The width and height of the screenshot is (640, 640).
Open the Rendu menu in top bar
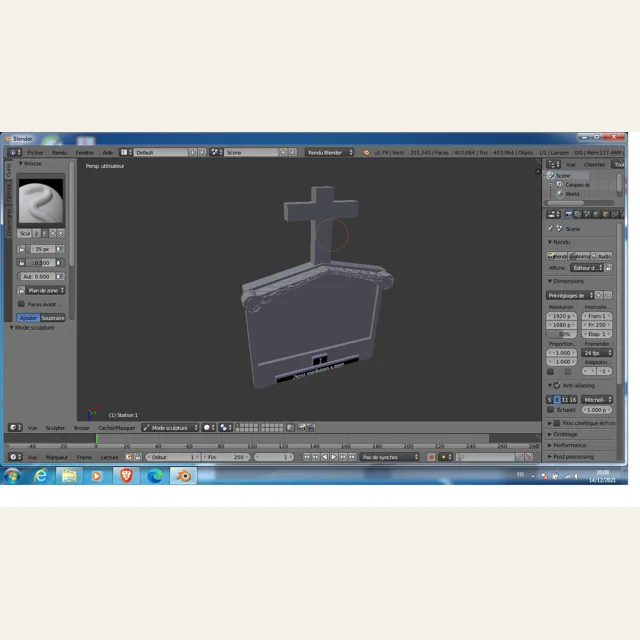click(60, 152)
